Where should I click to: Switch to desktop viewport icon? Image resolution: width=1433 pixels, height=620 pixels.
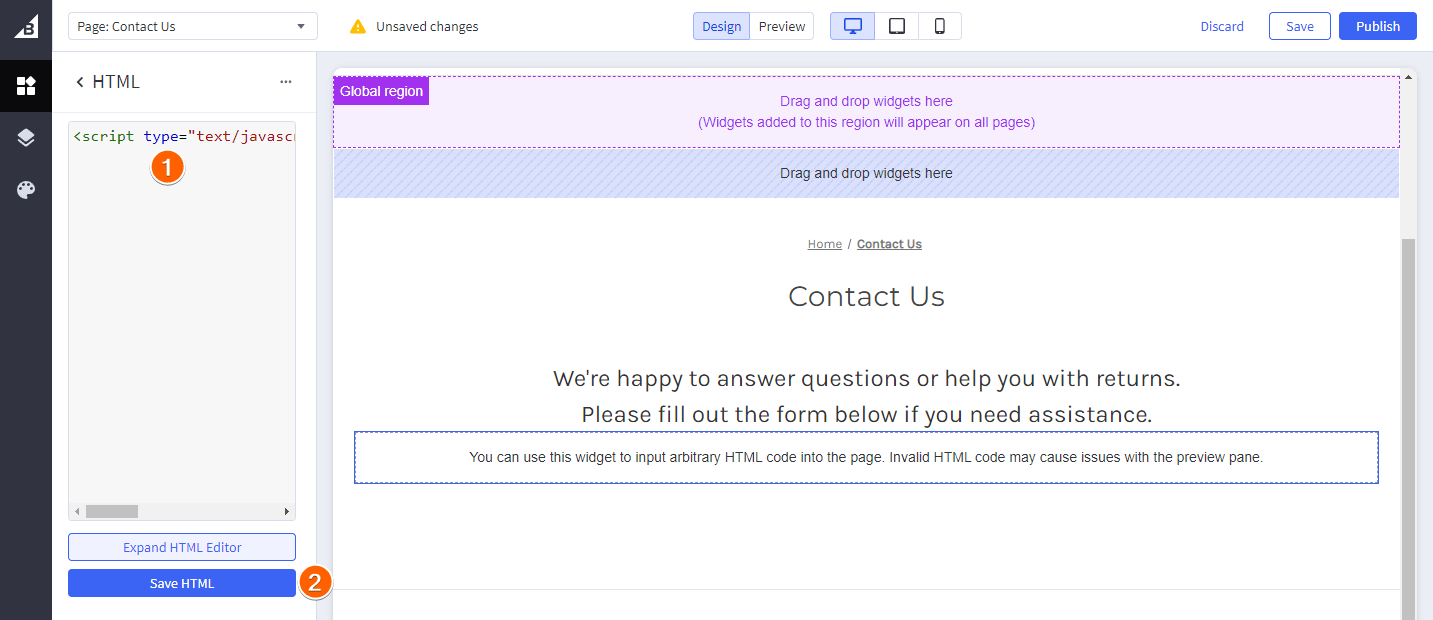pos(853,26)
